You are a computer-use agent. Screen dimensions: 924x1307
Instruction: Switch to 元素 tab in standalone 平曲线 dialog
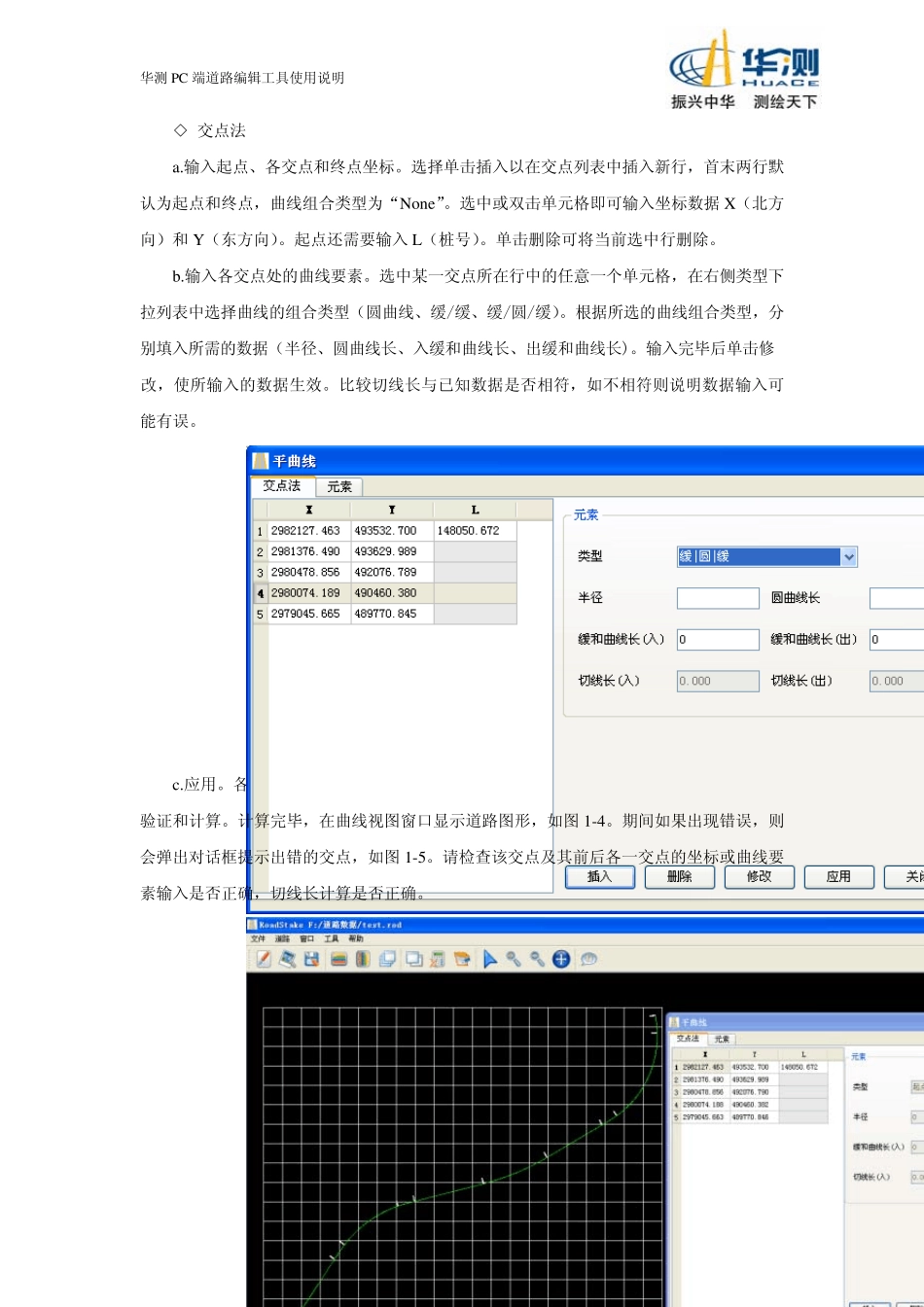[339, 486]
